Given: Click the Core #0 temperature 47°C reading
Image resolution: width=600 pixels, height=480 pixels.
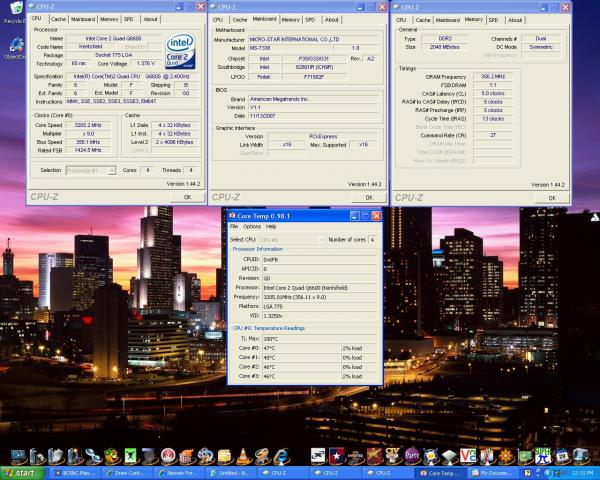Looking at the screenshot, I should [x=301, y=348].
